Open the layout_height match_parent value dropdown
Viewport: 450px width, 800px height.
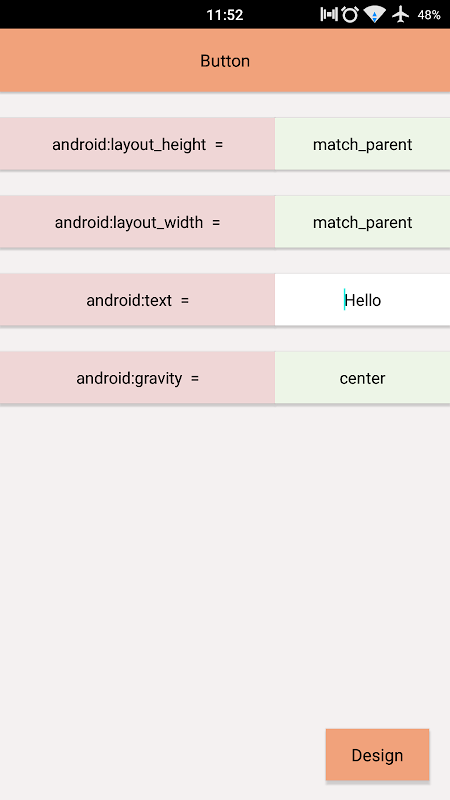click(x=362, y=144)
